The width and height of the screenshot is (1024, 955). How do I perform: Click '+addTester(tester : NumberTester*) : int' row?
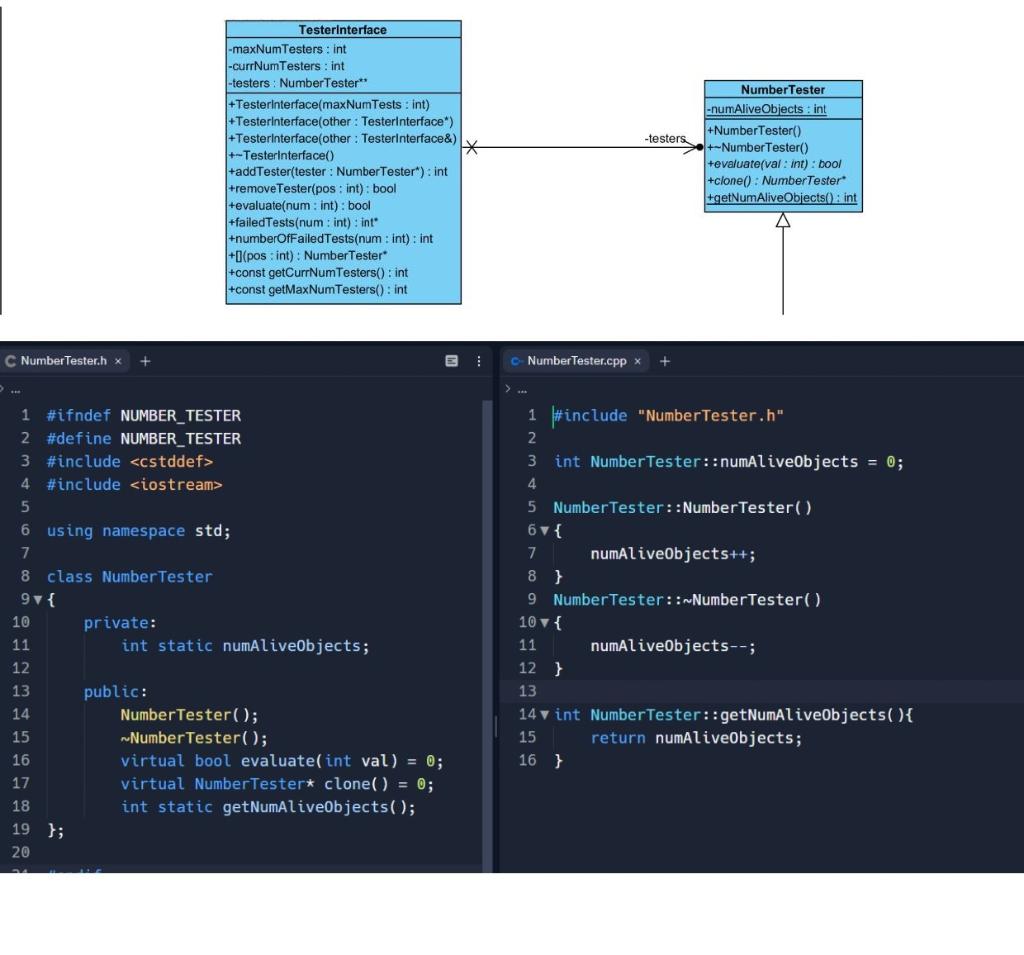(338, 172)
